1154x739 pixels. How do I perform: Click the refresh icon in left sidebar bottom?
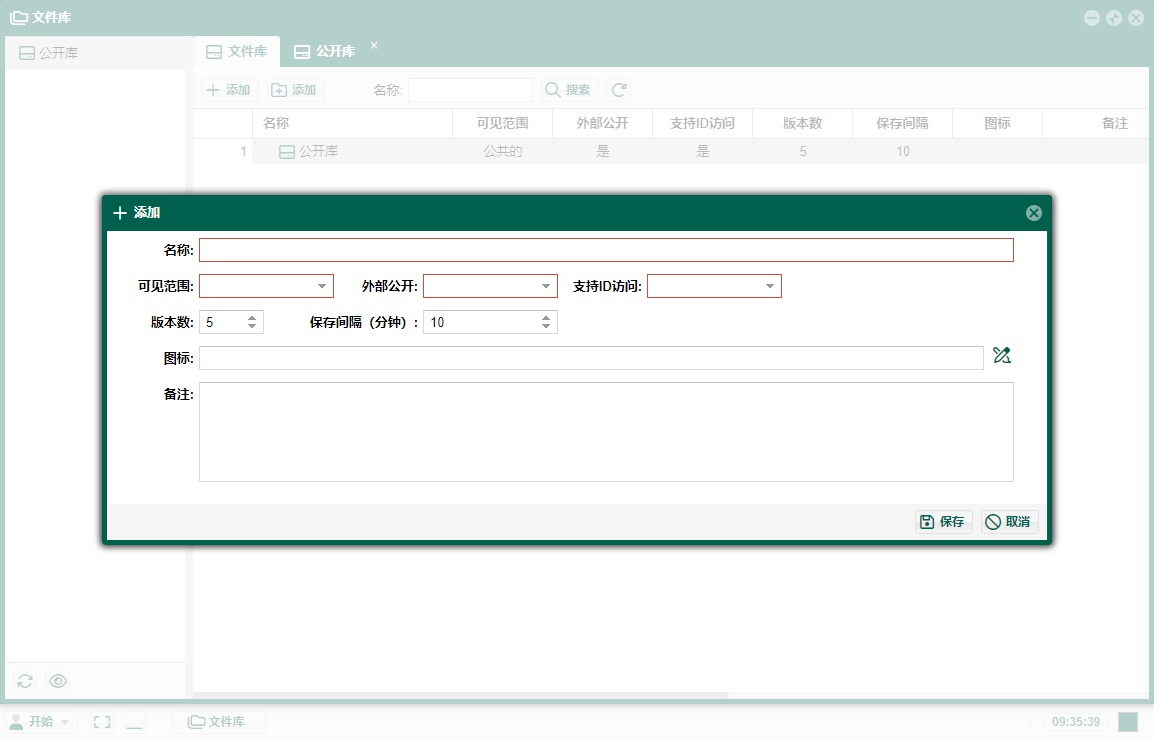point(25,681)
